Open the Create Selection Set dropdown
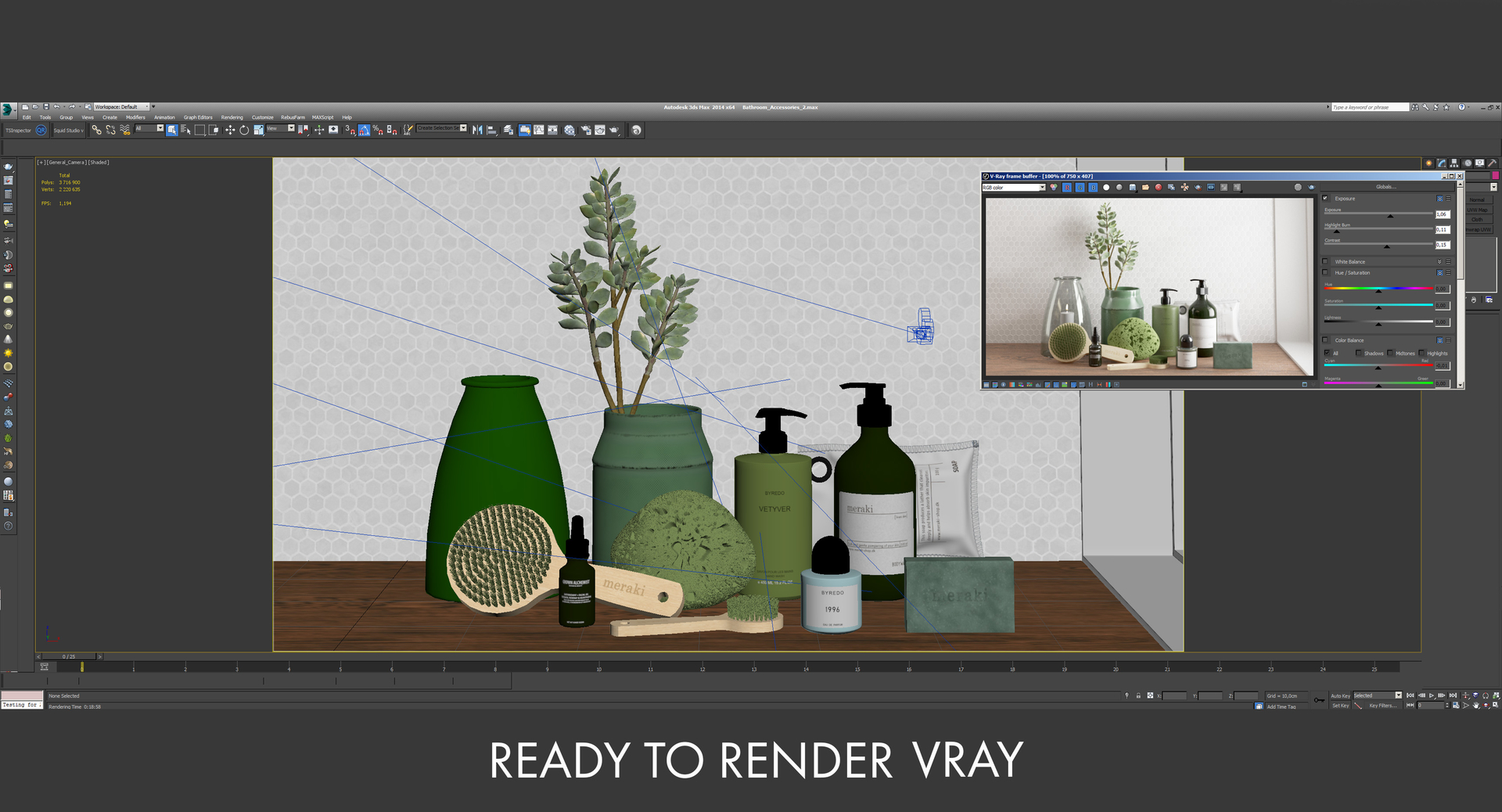1502x812 pixels. click(462, 128)
